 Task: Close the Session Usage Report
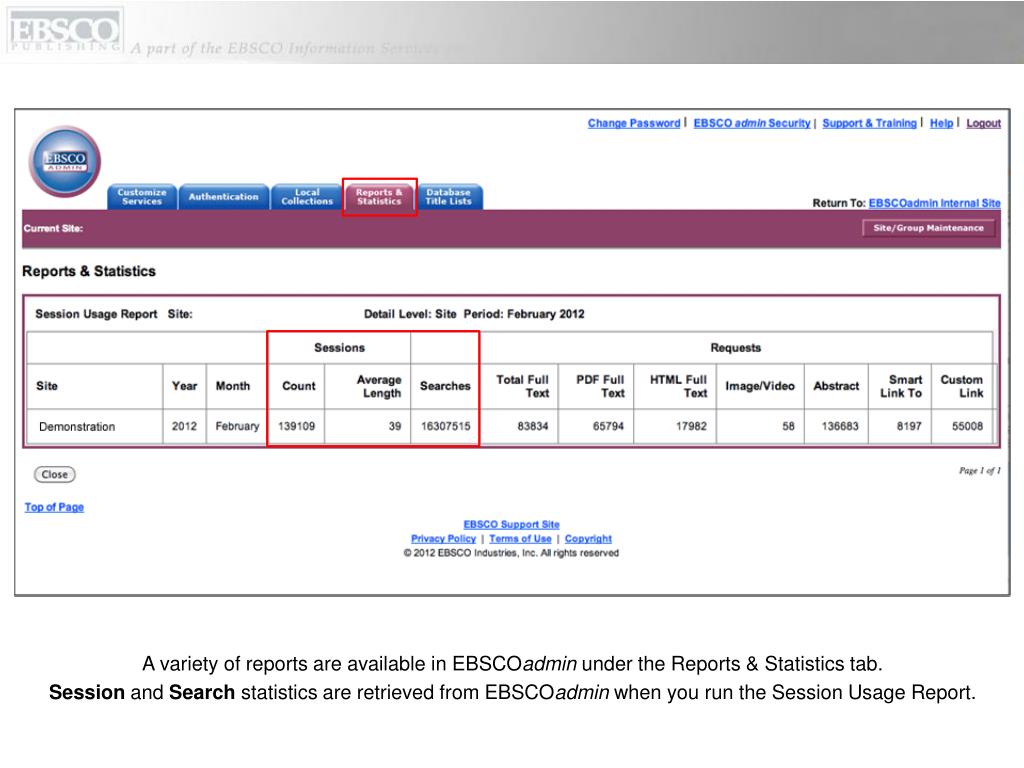55,474
